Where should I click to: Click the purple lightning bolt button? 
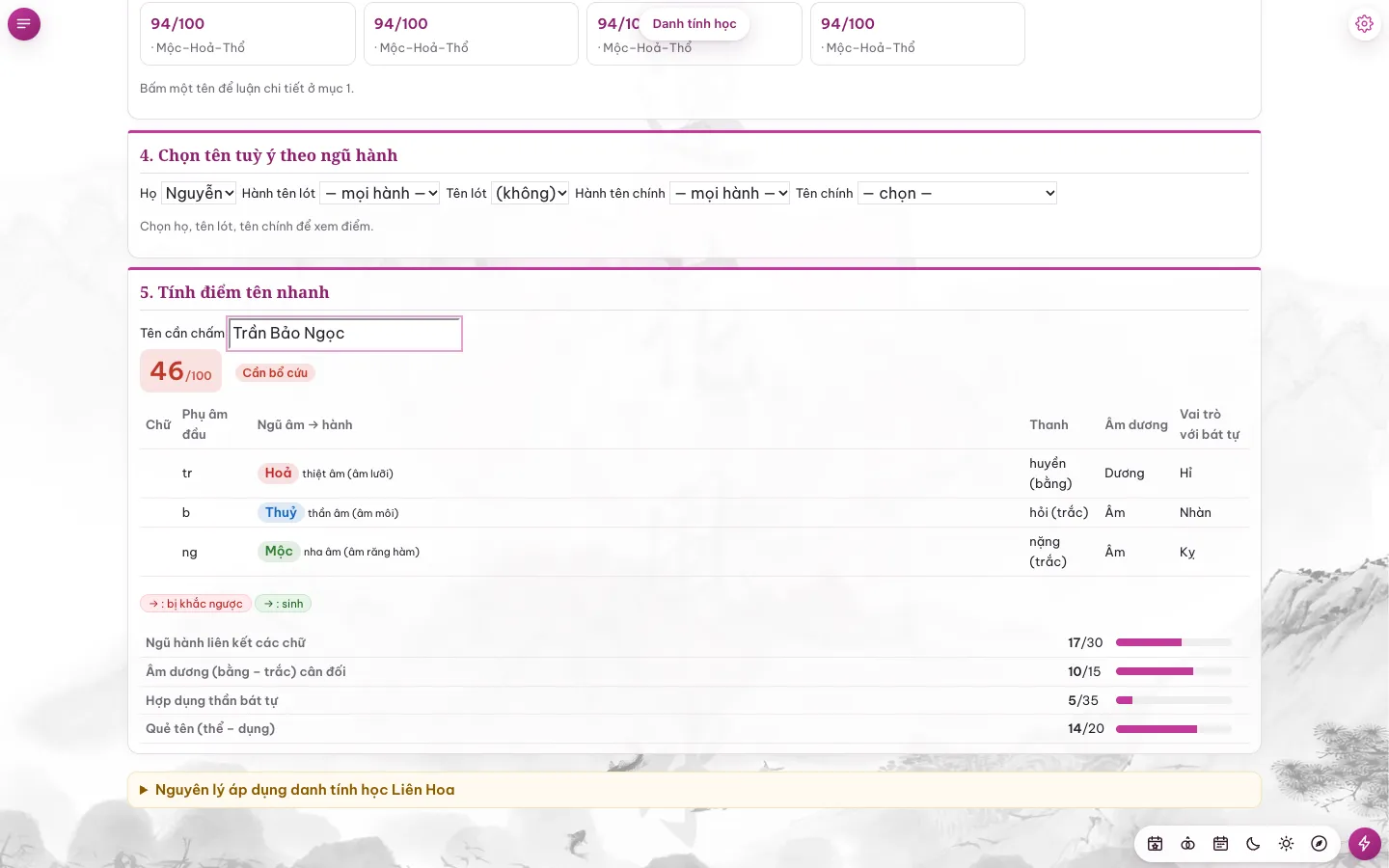click(1364, 844)
